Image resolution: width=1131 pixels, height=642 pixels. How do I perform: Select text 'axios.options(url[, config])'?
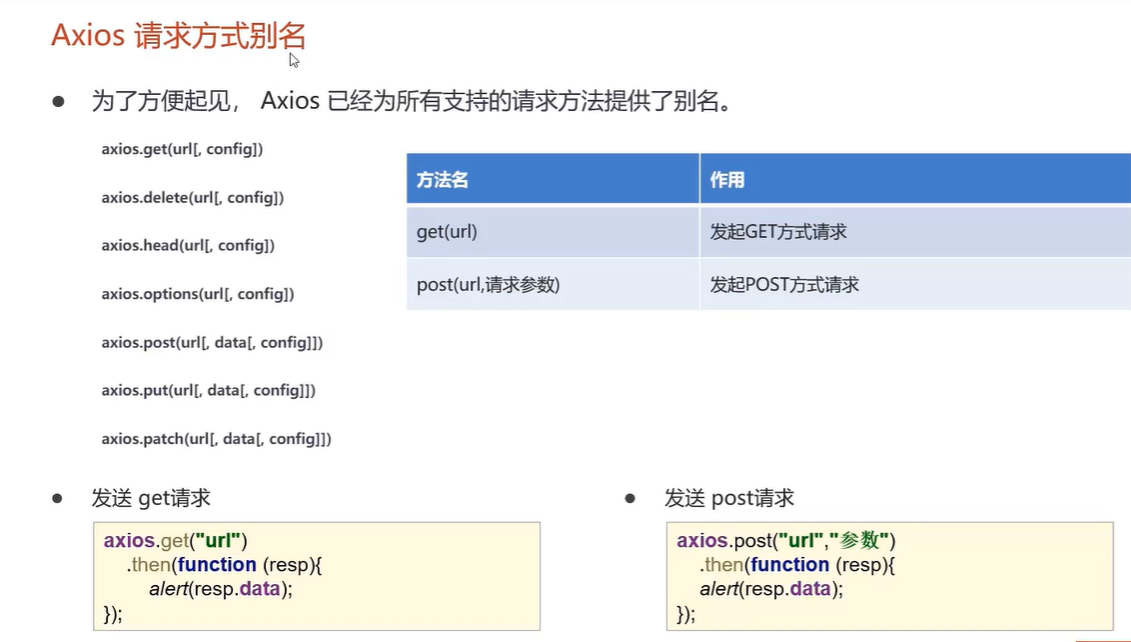(198, 294)
